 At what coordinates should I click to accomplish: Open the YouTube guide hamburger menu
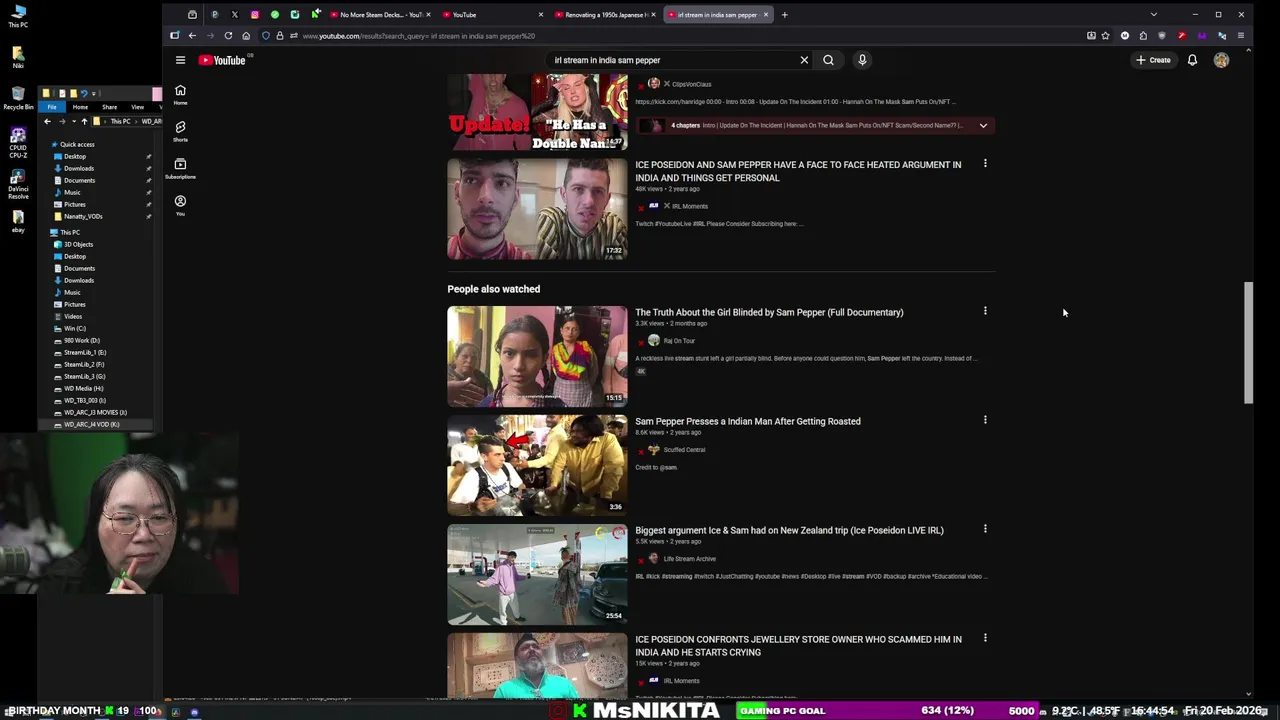pyautogui.click(x=180, y=60)
